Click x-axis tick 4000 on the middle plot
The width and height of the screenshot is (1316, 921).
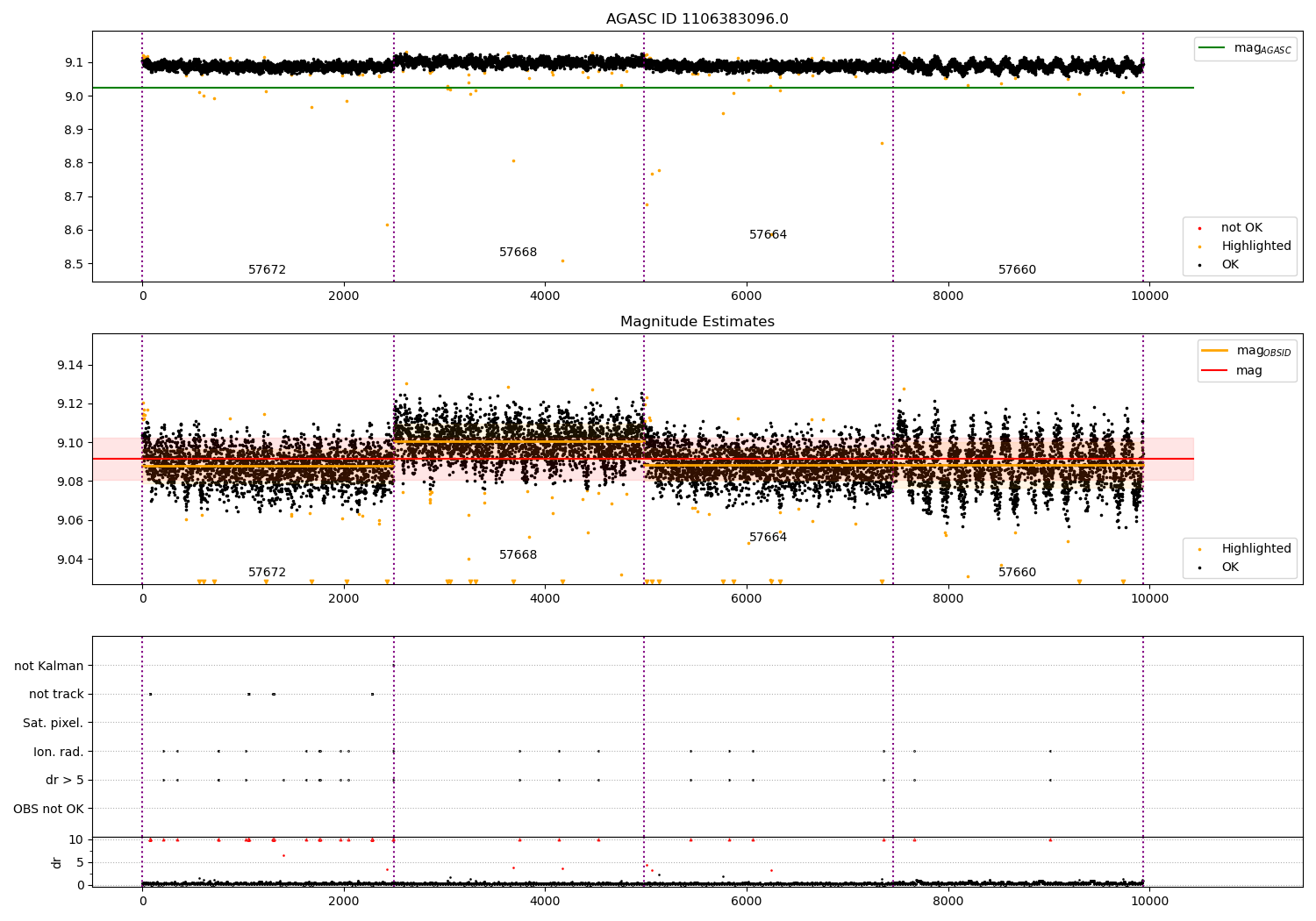545,599
